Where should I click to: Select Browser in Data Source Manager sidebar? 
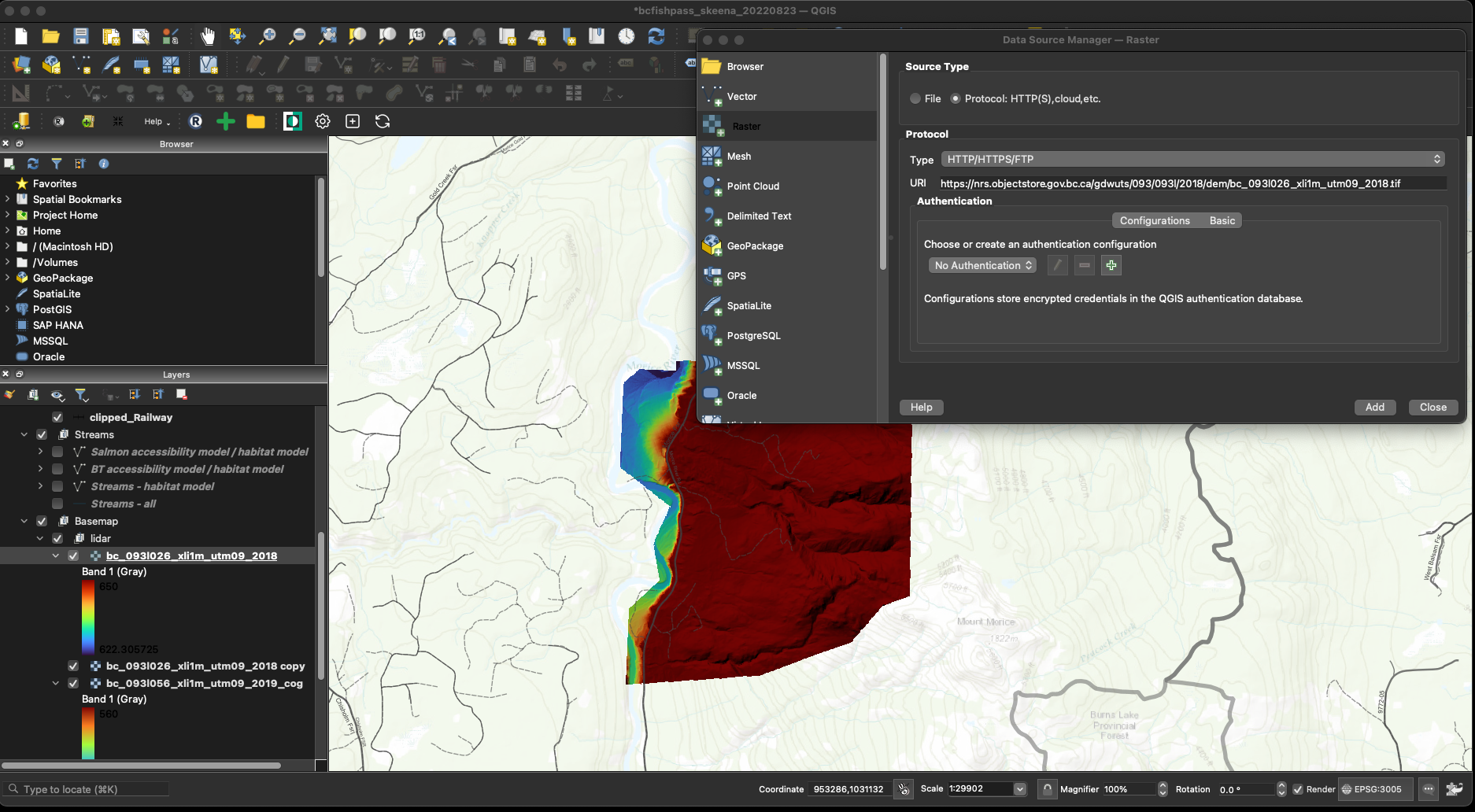[x=787, y=67]
